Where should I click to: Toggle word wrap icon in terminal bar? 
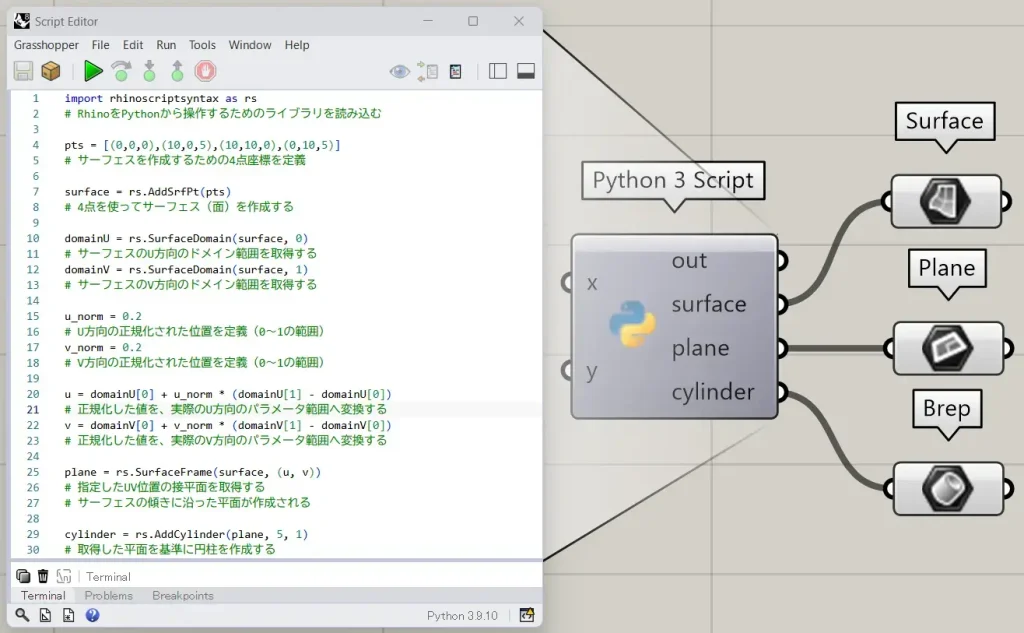click(x=63, y=576)
